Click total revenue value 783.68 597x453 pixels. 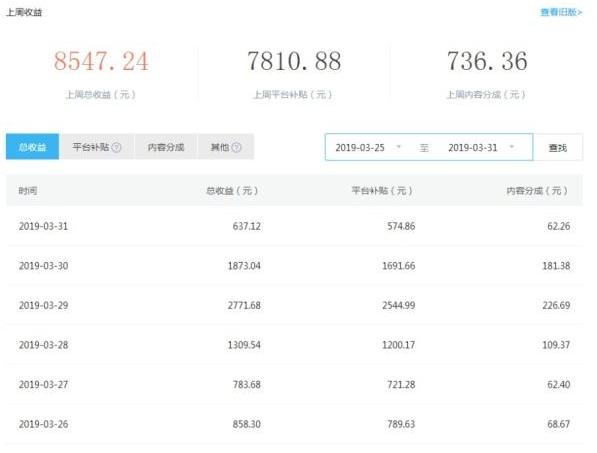point(247,384)
